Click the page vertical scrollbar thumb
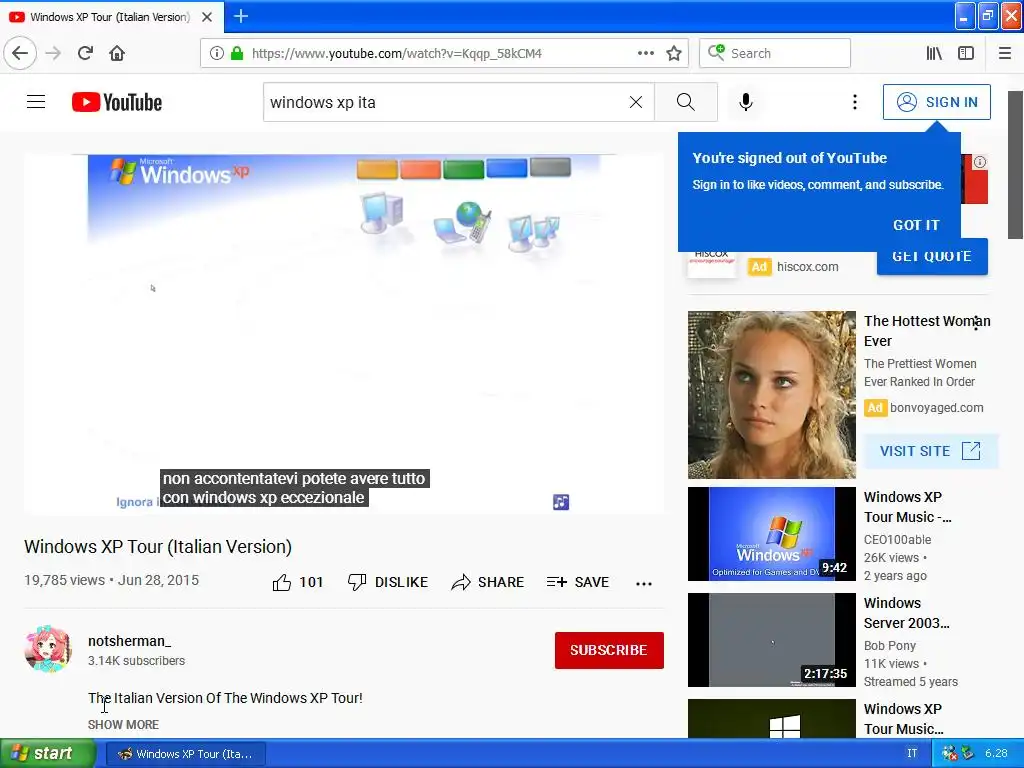1024x768 pixels. pos(1016,165)
